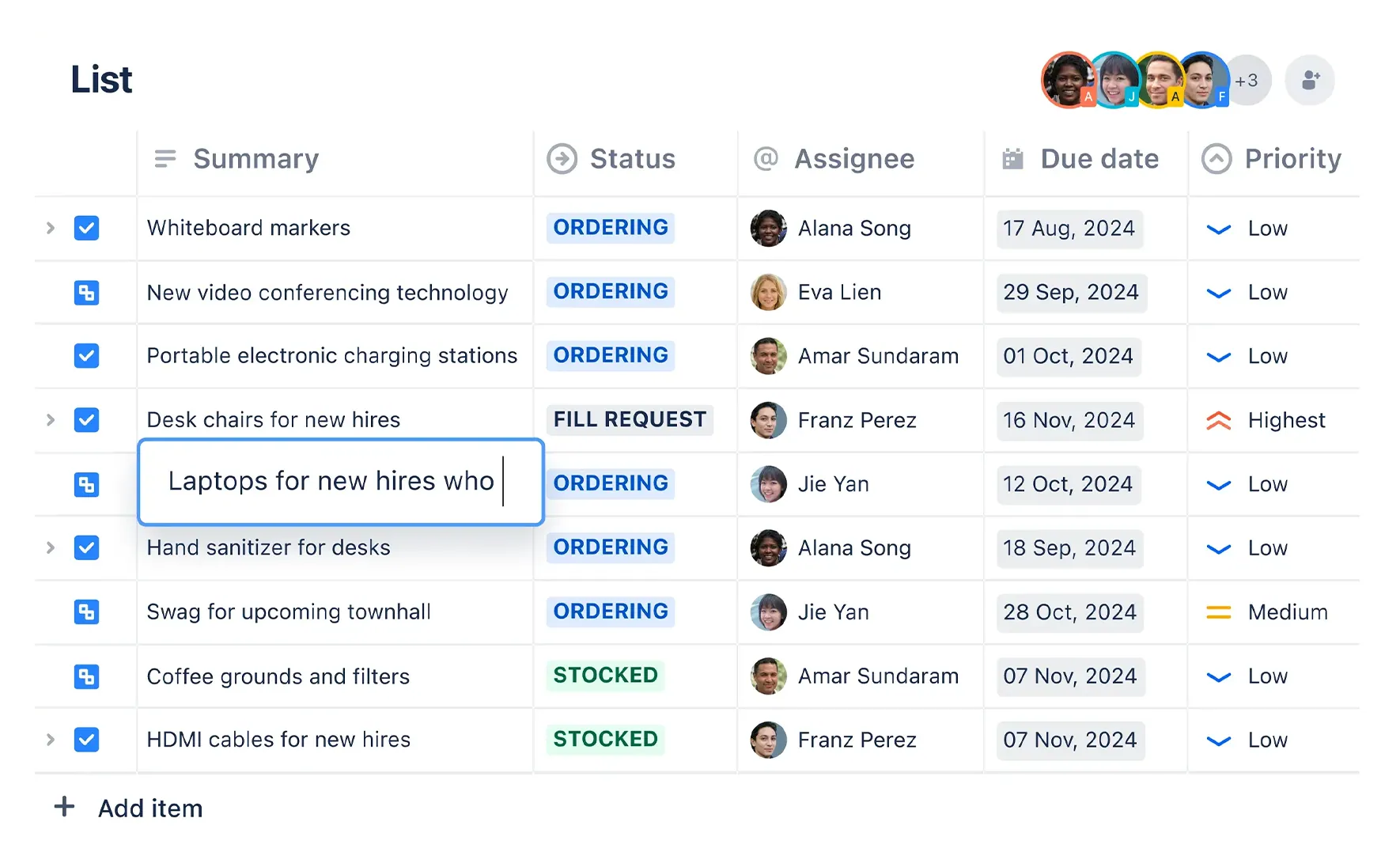1400x852 pixels.
Task: Click the subtask icon for Coffee grounds row
Action: (86, 676)
